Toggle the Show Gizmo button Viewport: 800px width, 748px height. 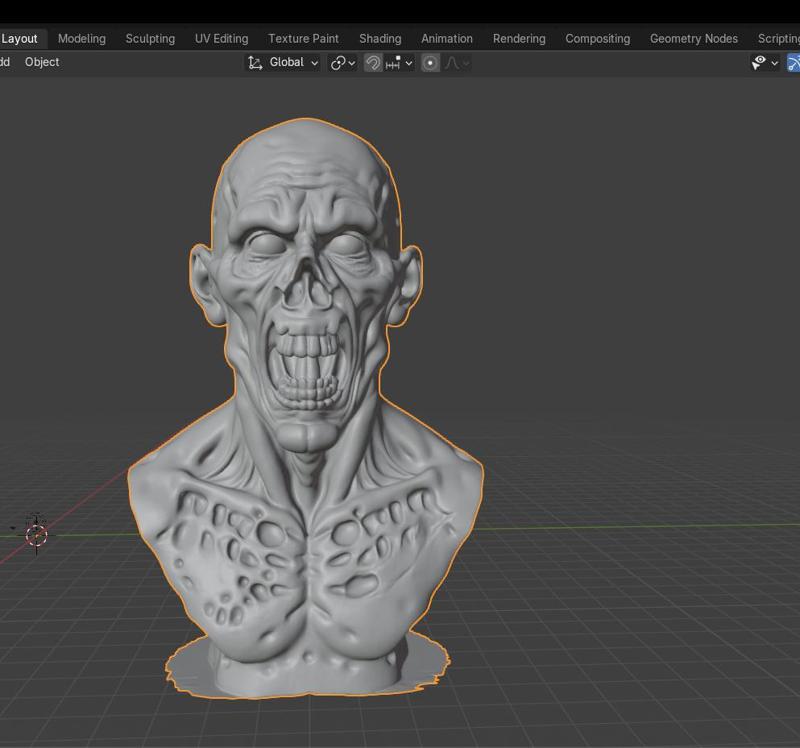click(x=794, y=62)
